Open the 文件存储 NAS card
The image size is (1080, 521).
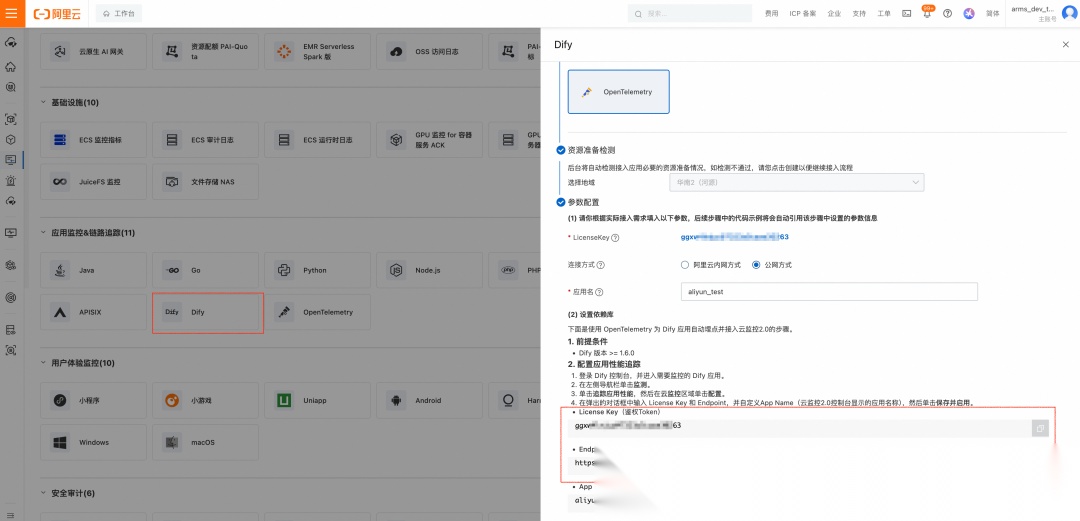(205, 182)
